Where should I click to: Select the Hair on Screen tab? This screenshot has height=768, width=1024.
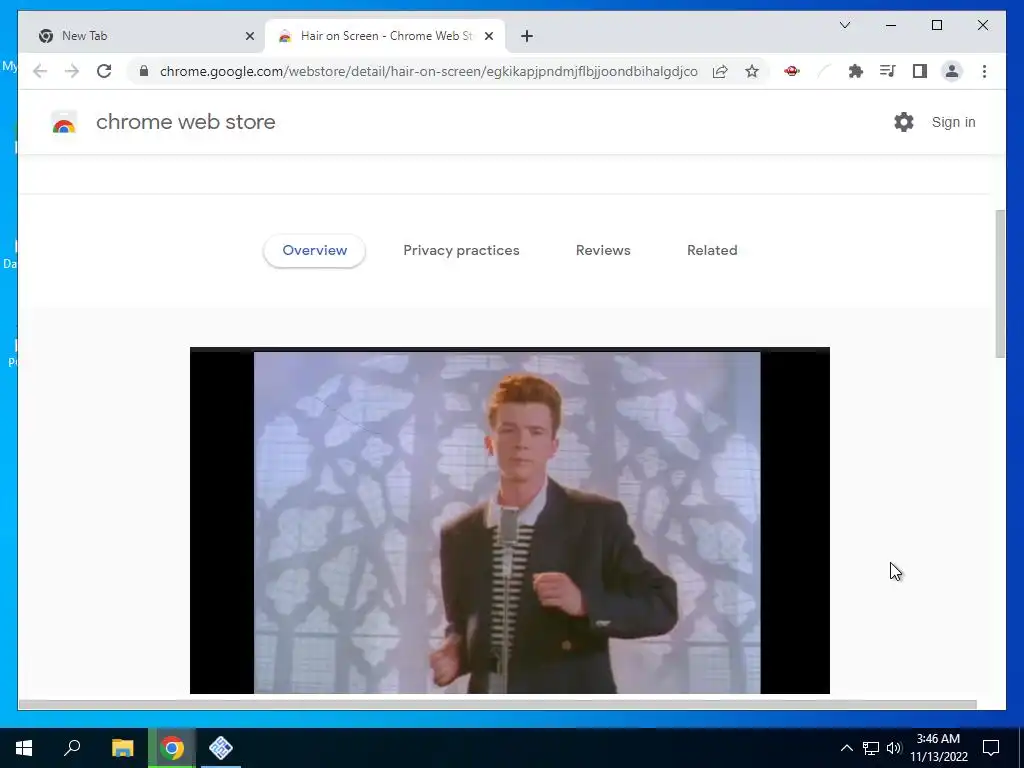385,36
